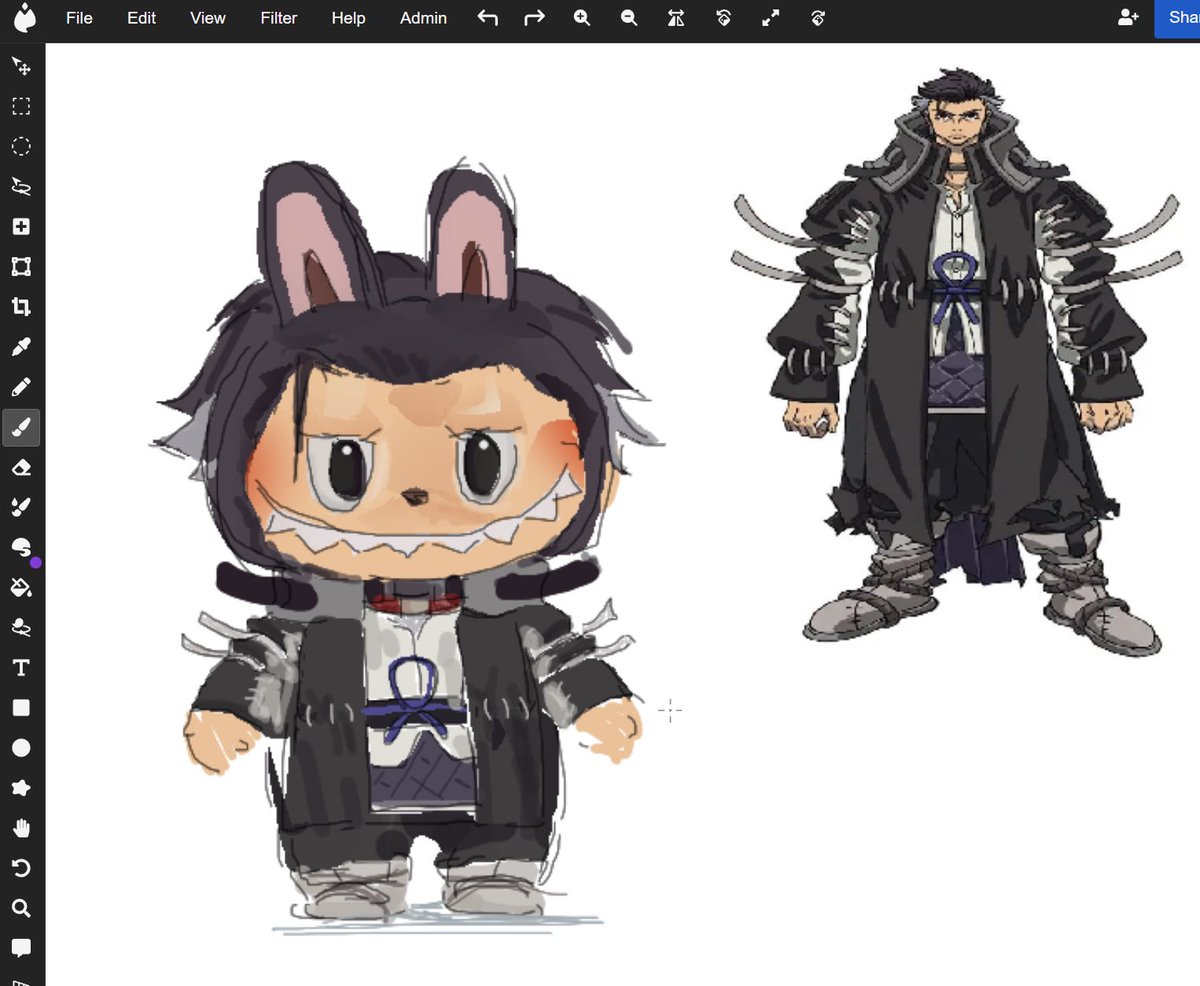Zoom in with the plus magnifier icon
This screenshot has height=986, width=1200.
[x=582, y=18]
